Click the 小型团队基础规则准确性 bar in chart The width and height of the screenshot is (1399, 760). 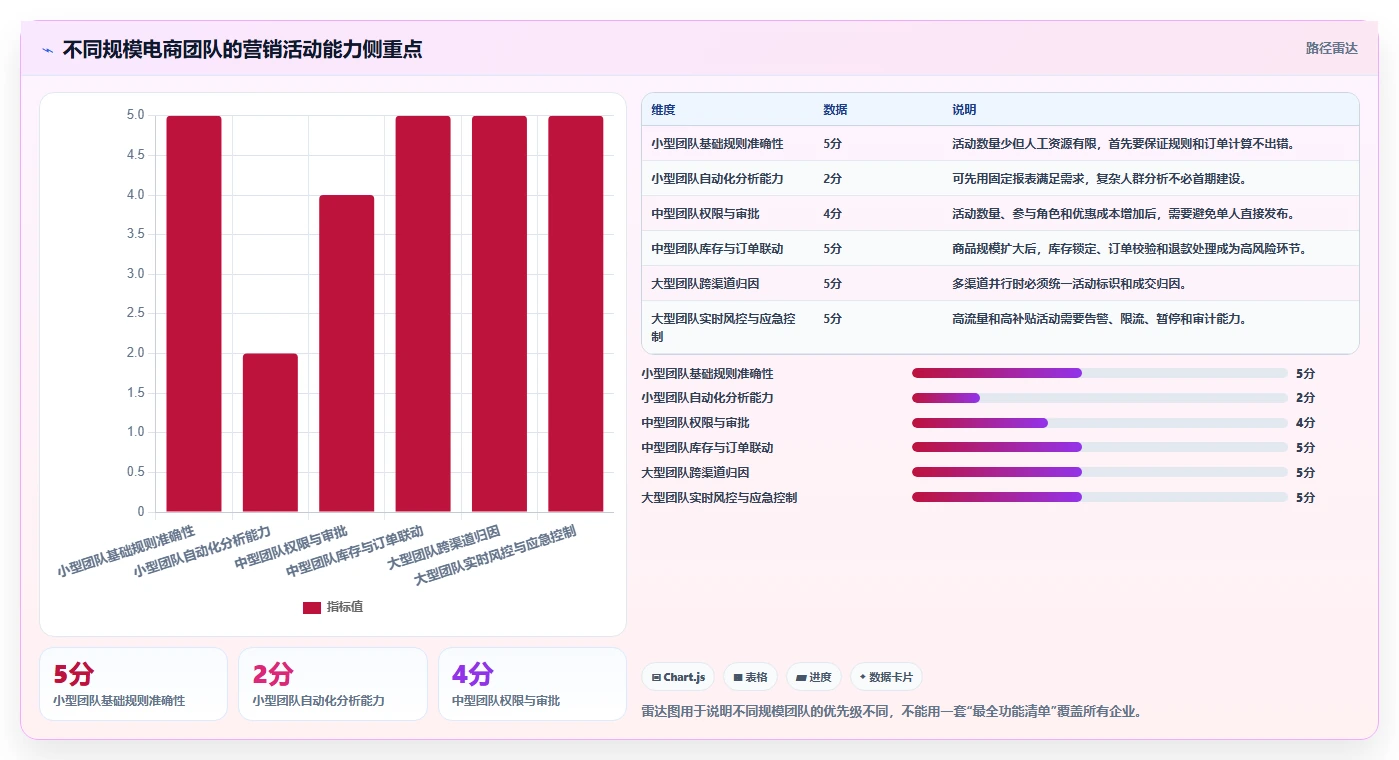pos(194,314)
